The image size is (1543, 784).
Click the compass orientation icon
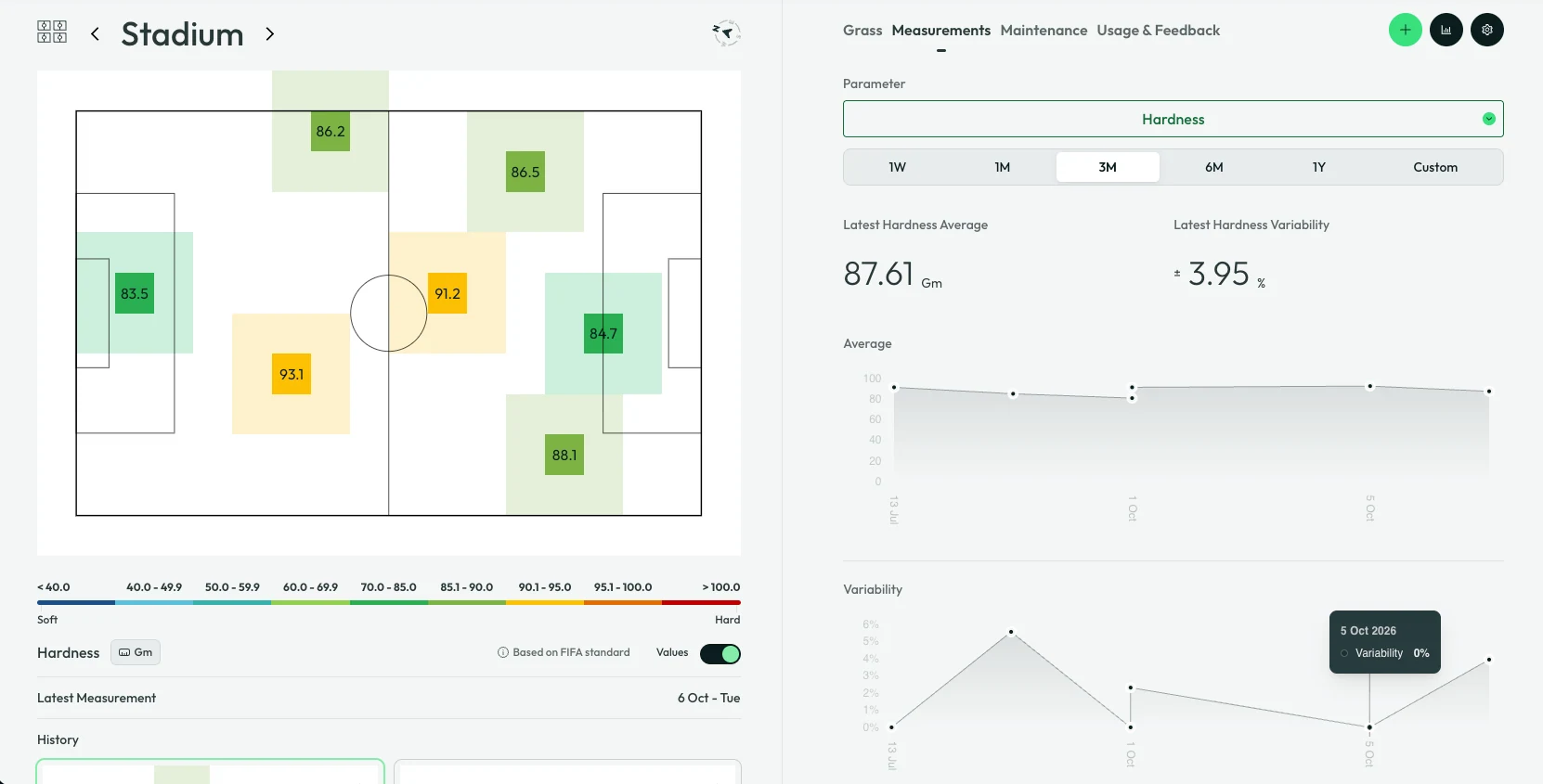coord(726,33)
